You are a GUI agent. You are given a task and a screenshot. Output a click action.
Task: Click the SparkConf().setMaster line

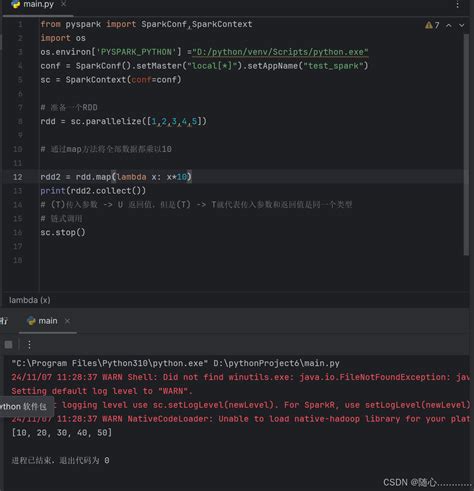click(204, 66)
